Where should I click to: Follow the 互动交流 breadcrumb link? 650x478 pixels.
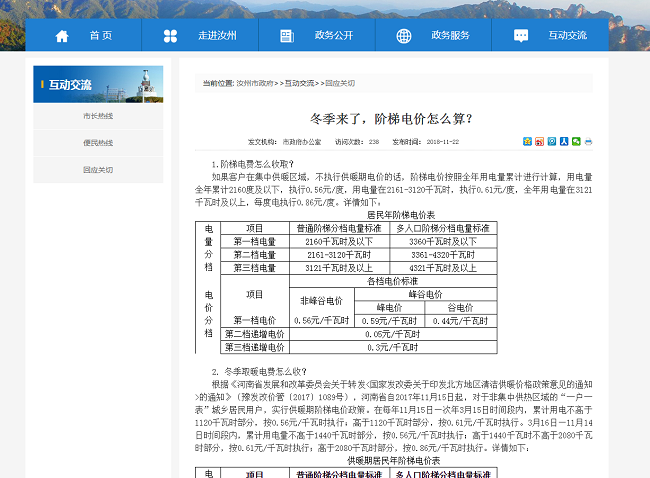[x=299, y=83]
